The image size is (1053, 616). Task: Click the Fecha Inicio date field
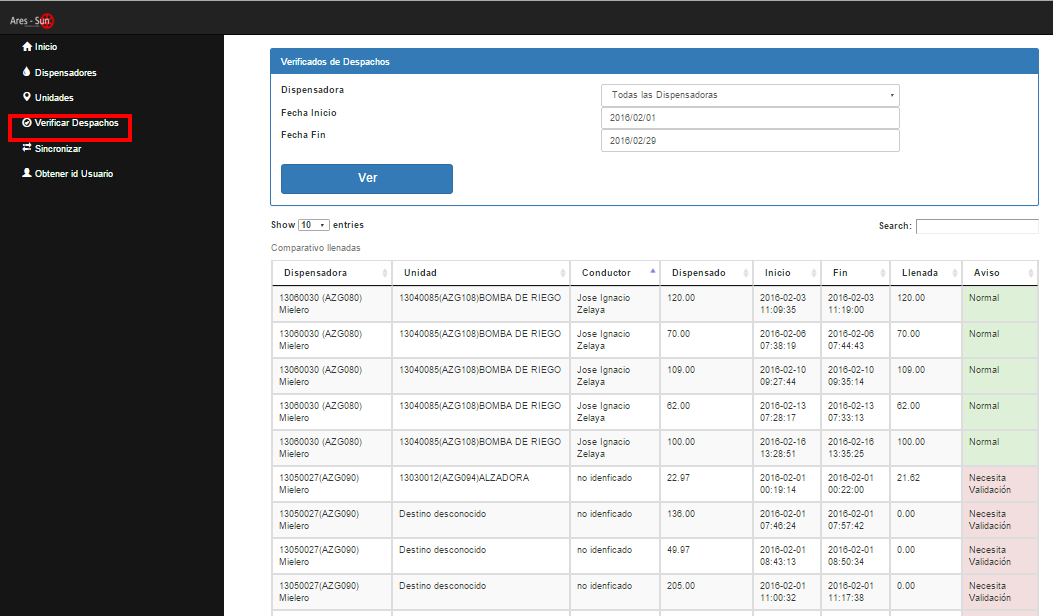pyautogui.click(x=749, y=117)
